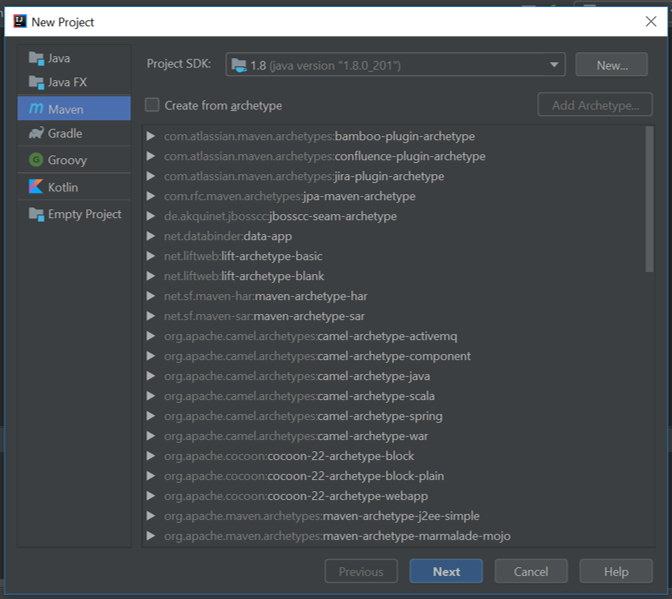
Task: Expand camel-archetype-spring entry
Action: 150,416
